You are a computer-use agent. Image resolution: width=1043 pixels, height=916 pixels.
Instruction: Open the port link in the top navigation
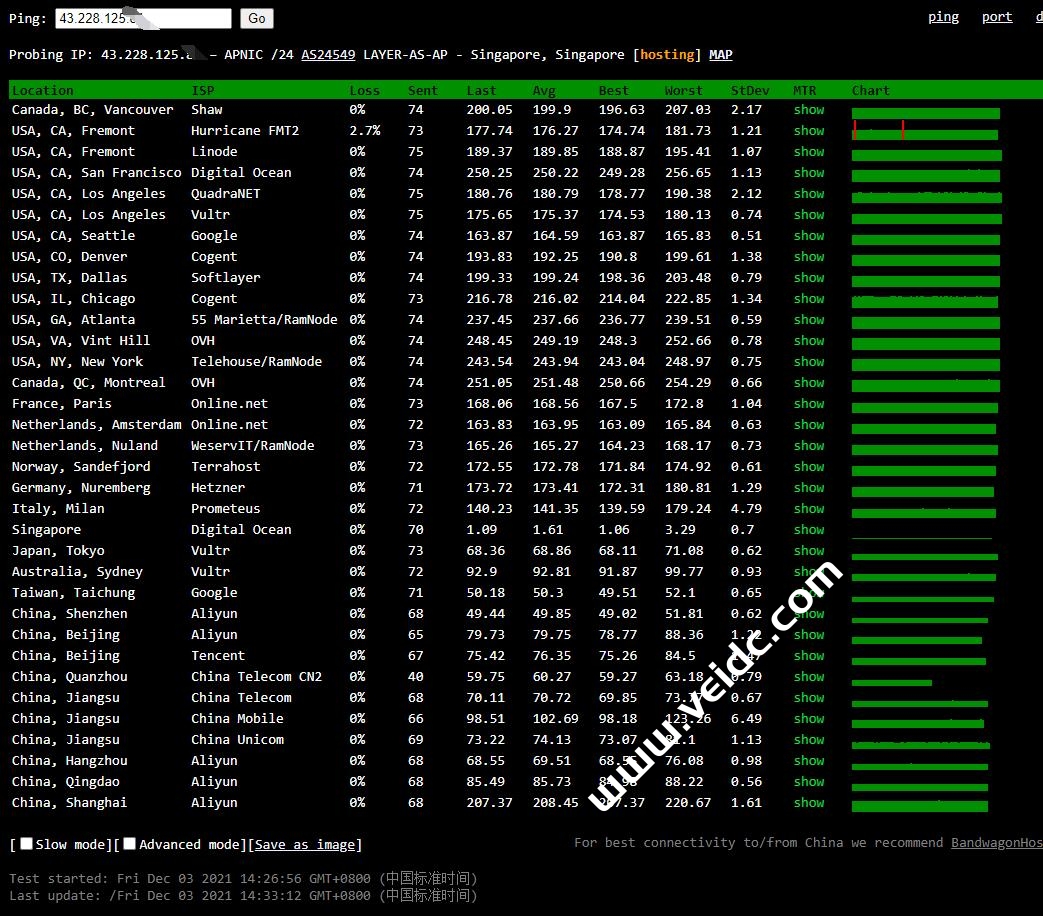point(996,17)
